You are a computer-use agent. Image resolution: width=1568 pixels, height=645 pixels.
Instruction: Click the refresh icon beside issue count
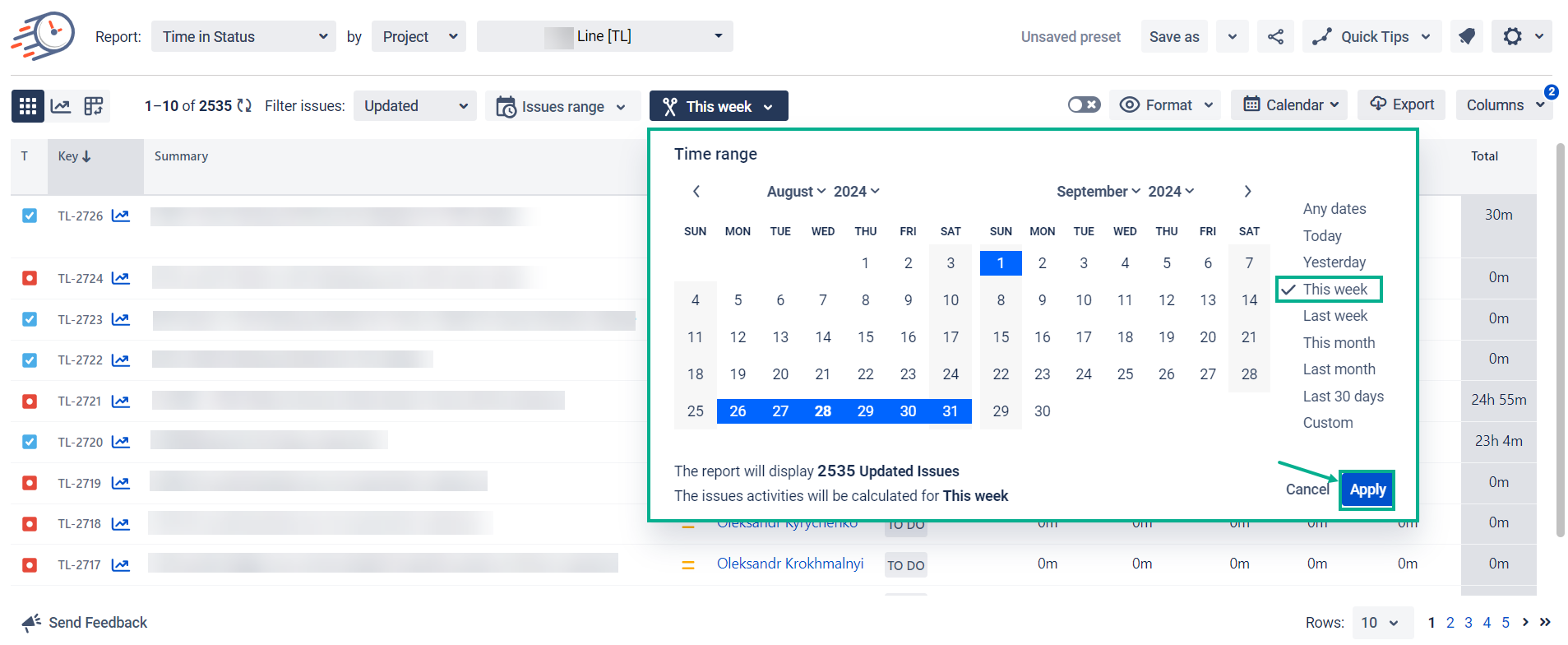pyautogui.click(x=244, y=106)
